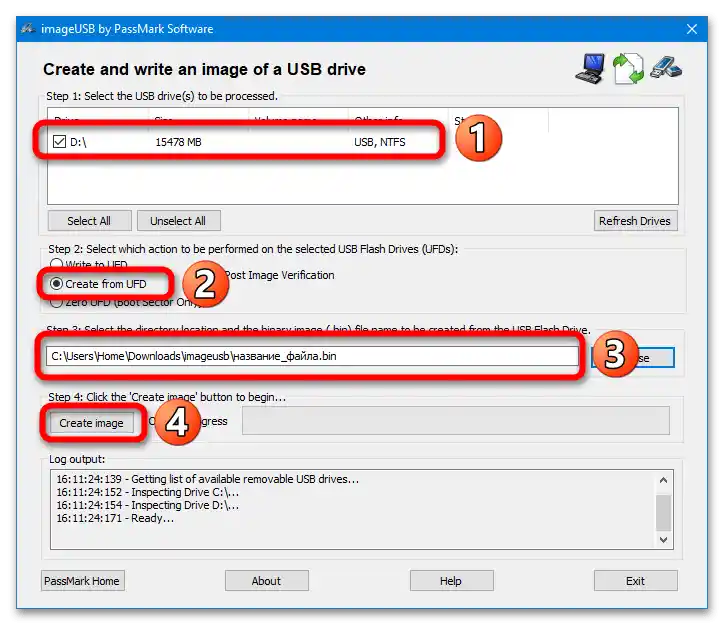Click the log line 'Inspecting Drive C:\...'
724x625 pixels.
(x=148, y=493)
